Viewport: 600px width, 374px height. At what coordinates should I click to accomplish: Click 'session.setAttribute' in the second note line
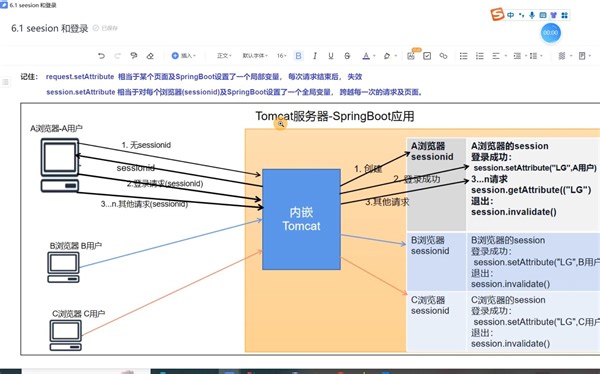click(x=81, y=92)
